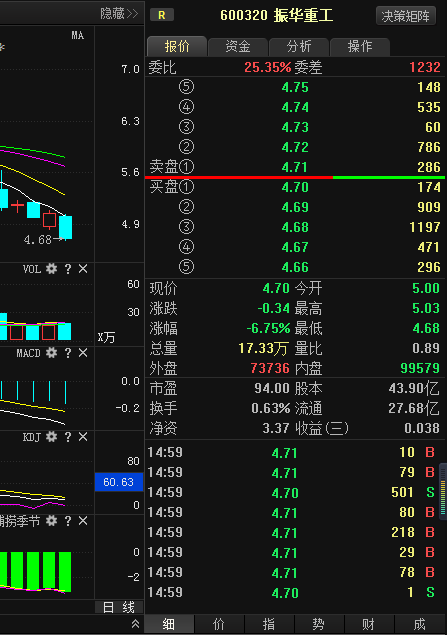
Task: Click trade row with volume 501 S
Action: click(x=292, y=492)
